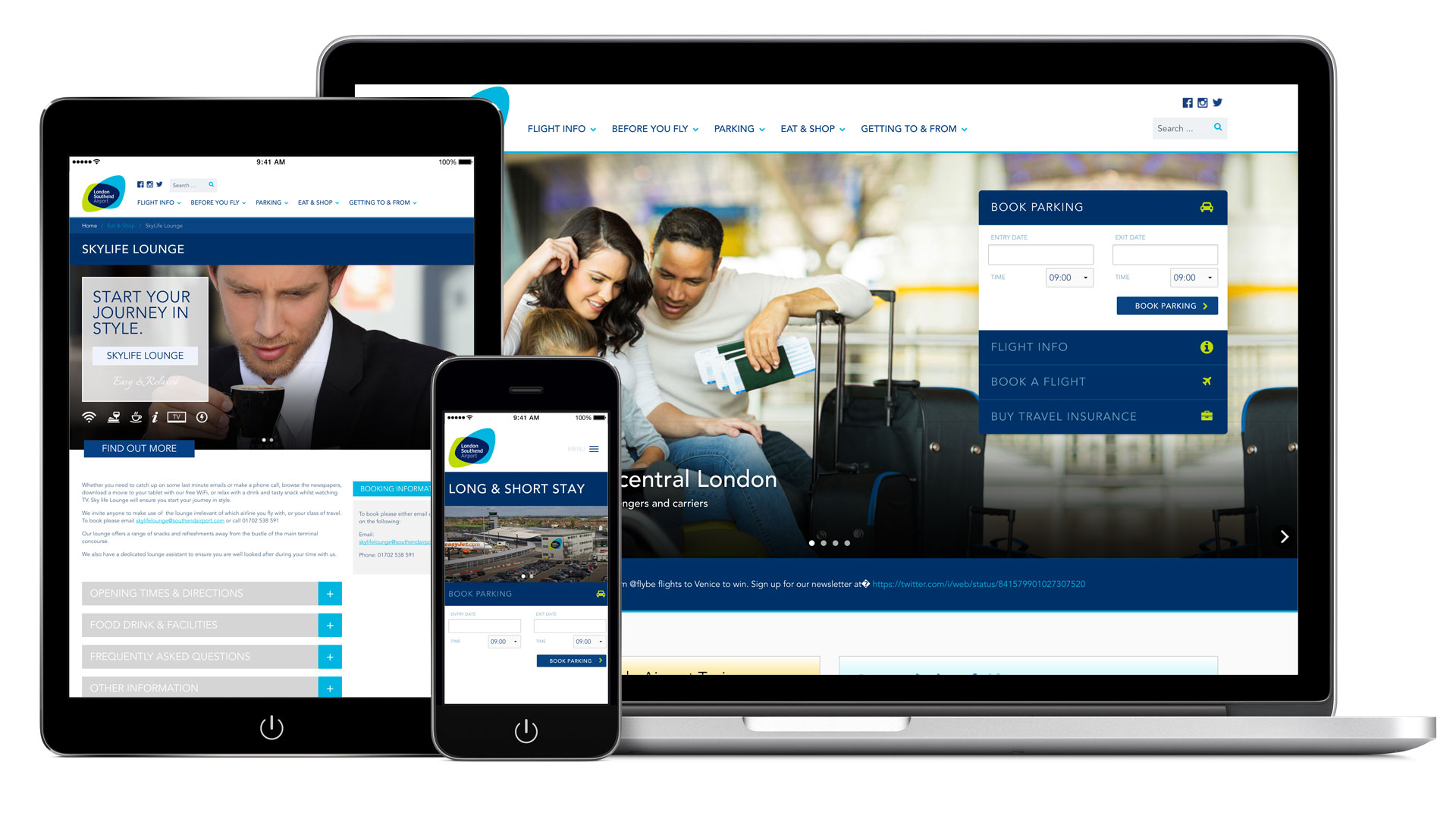Select the Eat & Shop menu item
Viewport: 1456px width, 819px height.
coord(809,128)
